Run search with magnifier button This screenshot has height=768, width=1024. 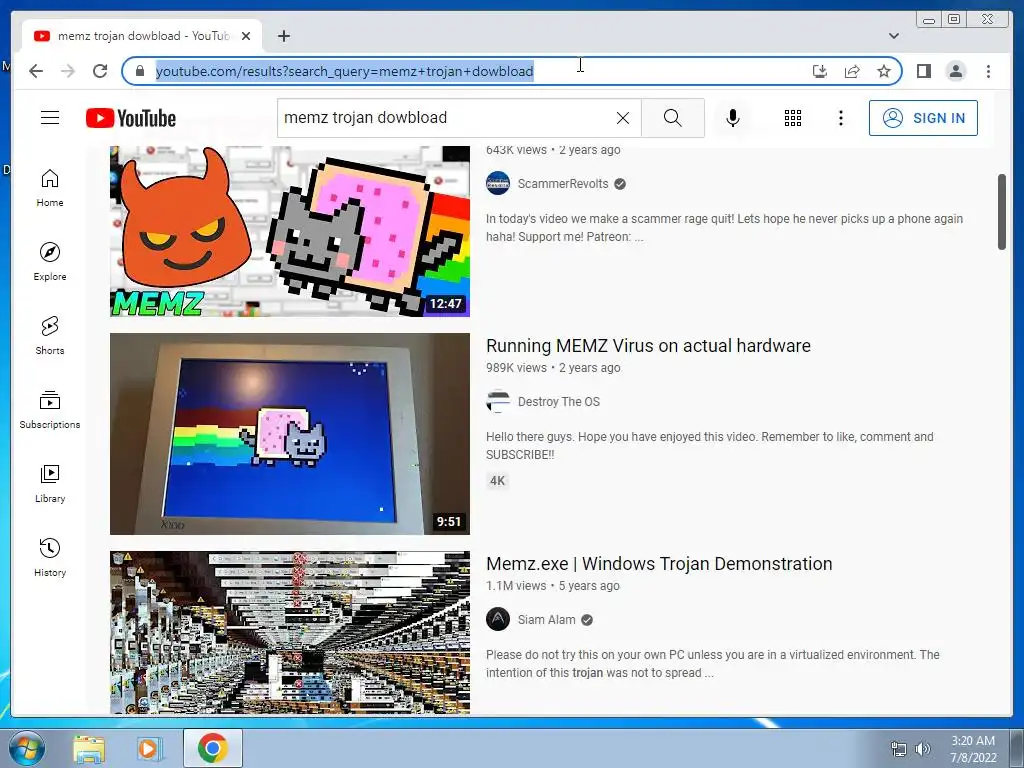click(673, 118)
